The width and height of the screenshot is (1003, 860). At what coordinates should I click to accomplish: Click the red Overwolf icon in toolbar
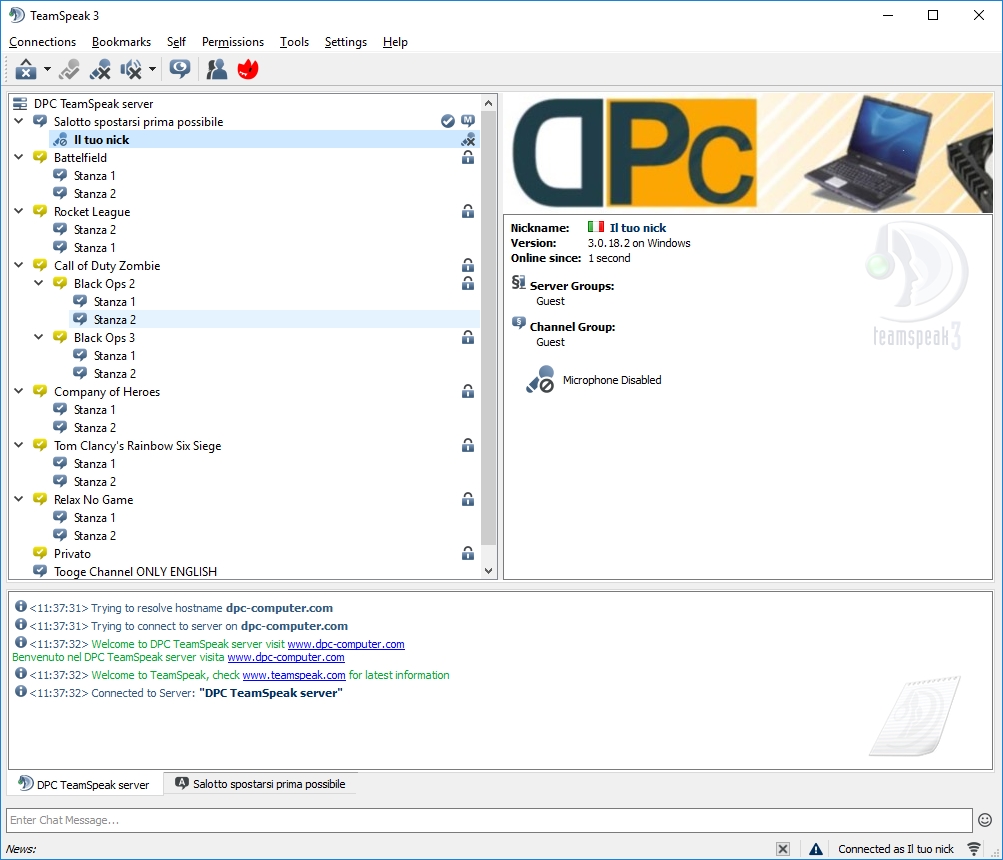247,69
